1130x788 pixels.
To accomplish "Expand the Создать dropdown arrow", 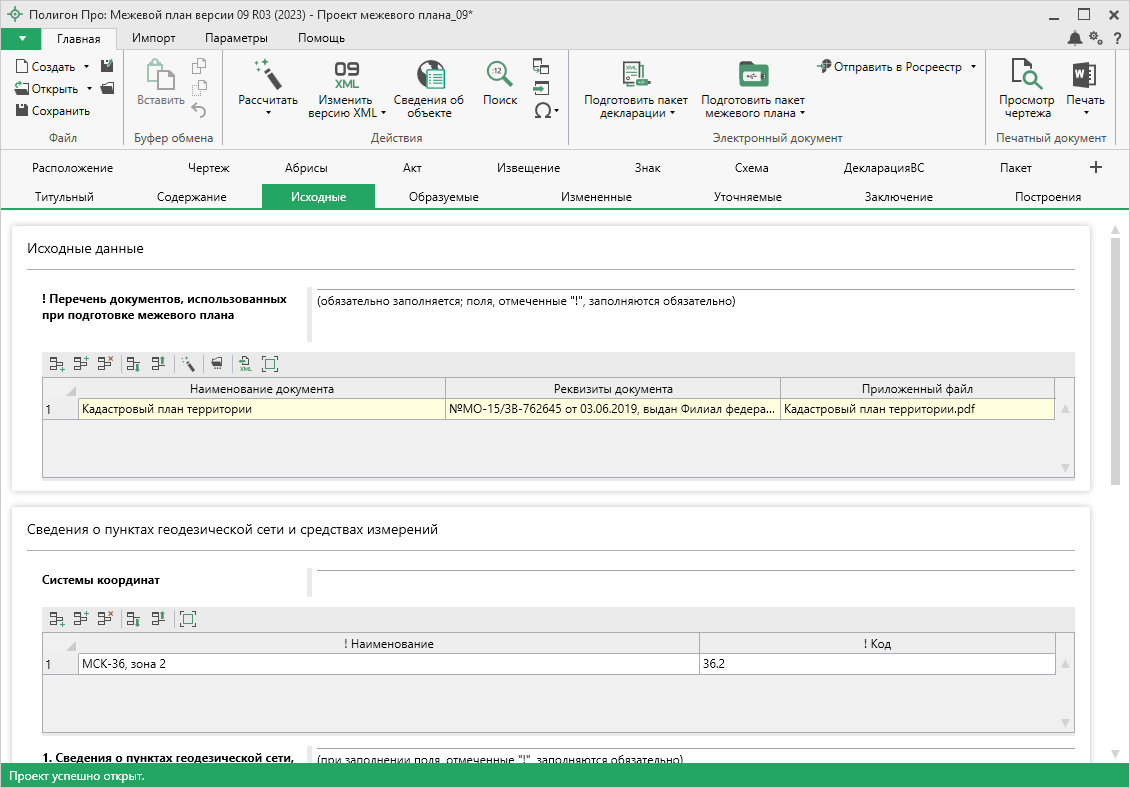I will tap(86, 67).
